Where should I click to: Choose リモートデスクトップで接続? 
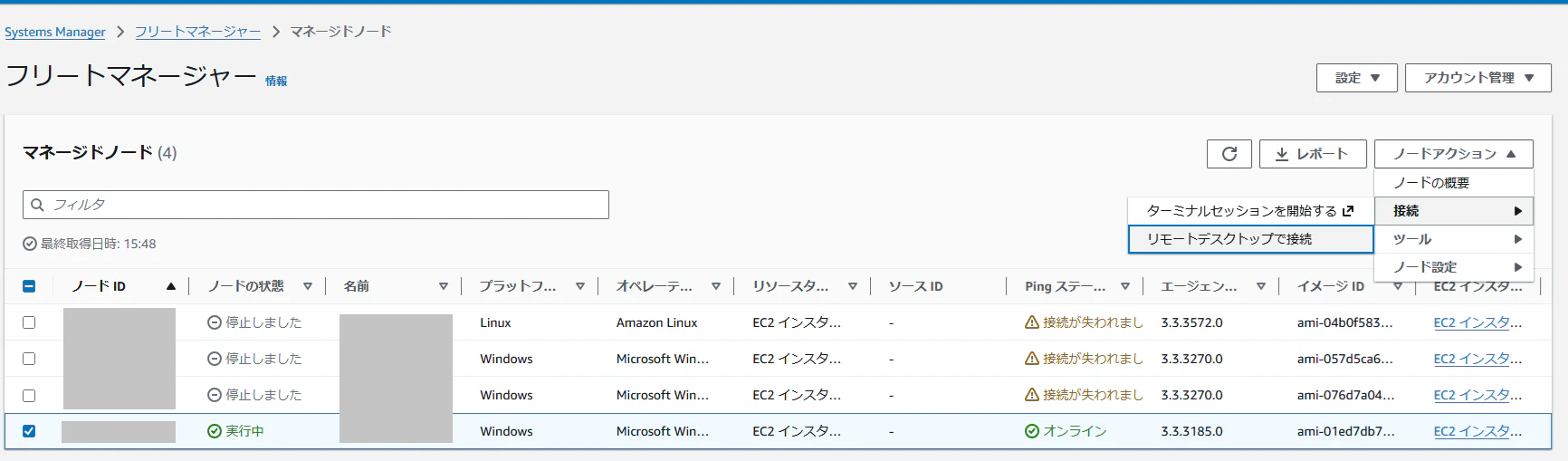[x=1250, y=239]
